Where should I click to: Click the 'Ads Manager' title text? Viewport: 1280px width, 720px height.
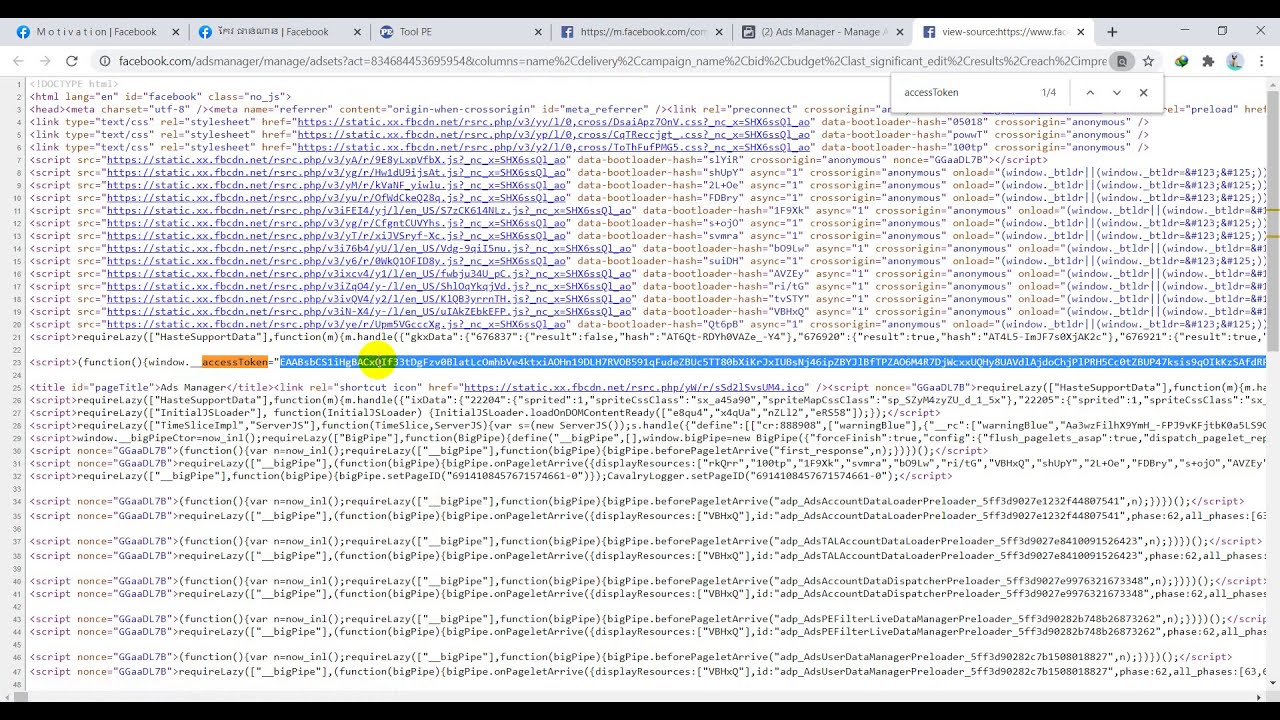pos(193,387)
